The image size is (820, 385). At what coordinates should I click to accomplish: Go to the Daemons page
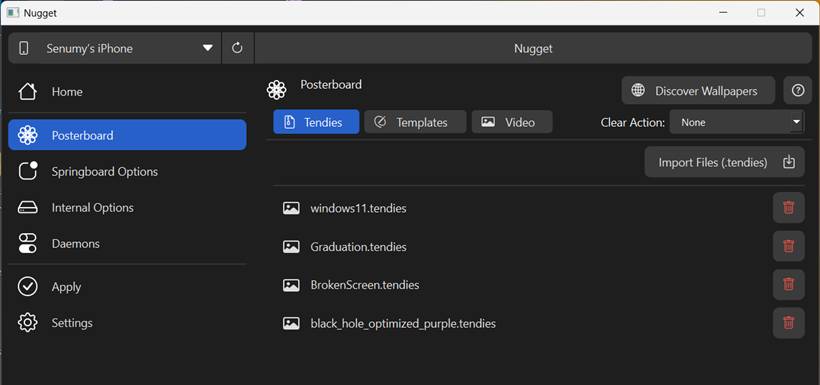coord(127,244)
